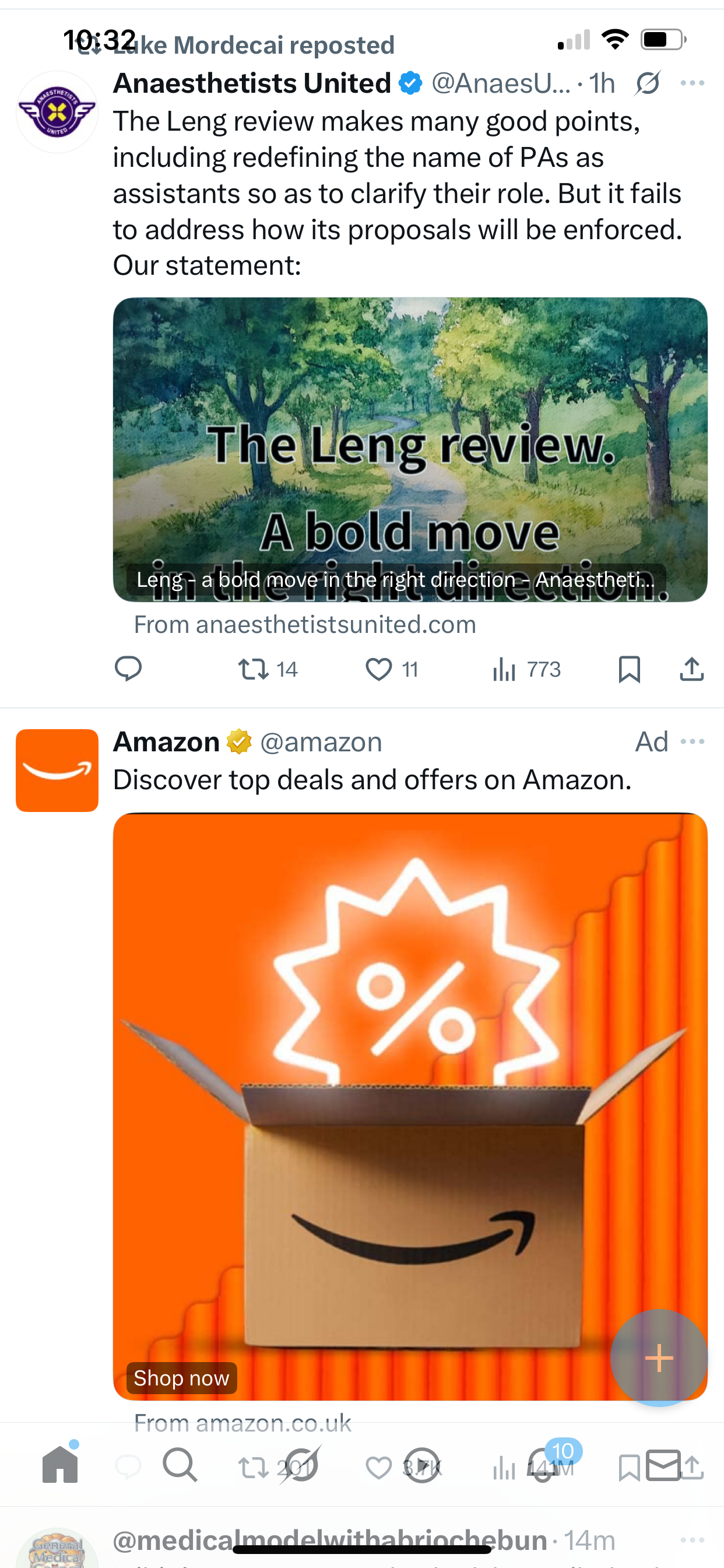Viewport: 724px width, 1568px height.
Task: Repost the Anaesthetists United post
Action: coord(268,669)
